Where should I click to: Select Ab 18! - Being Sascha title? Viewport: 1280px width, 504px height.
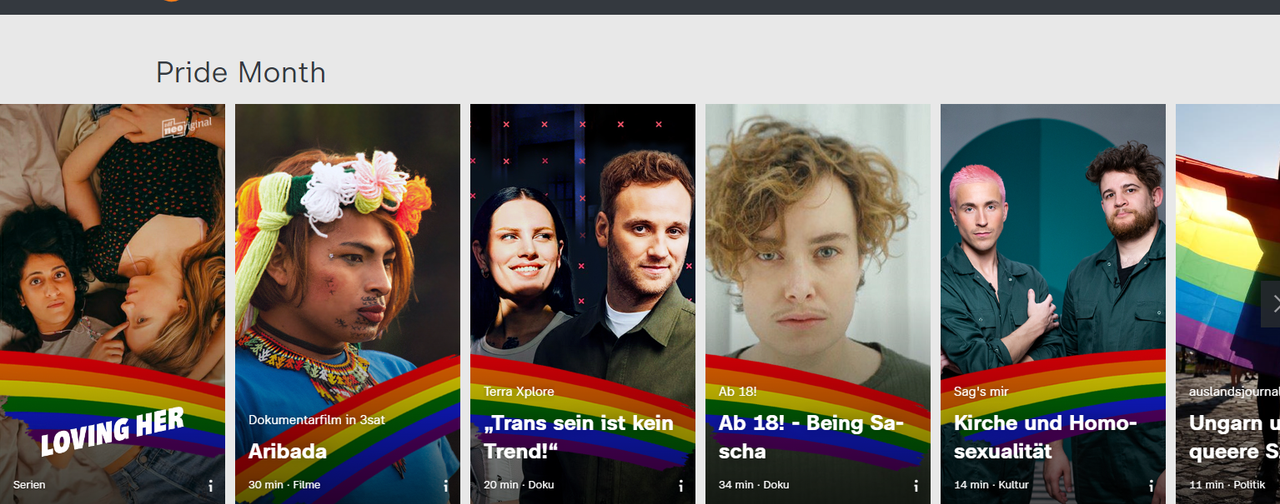click(x=811, y=437)
